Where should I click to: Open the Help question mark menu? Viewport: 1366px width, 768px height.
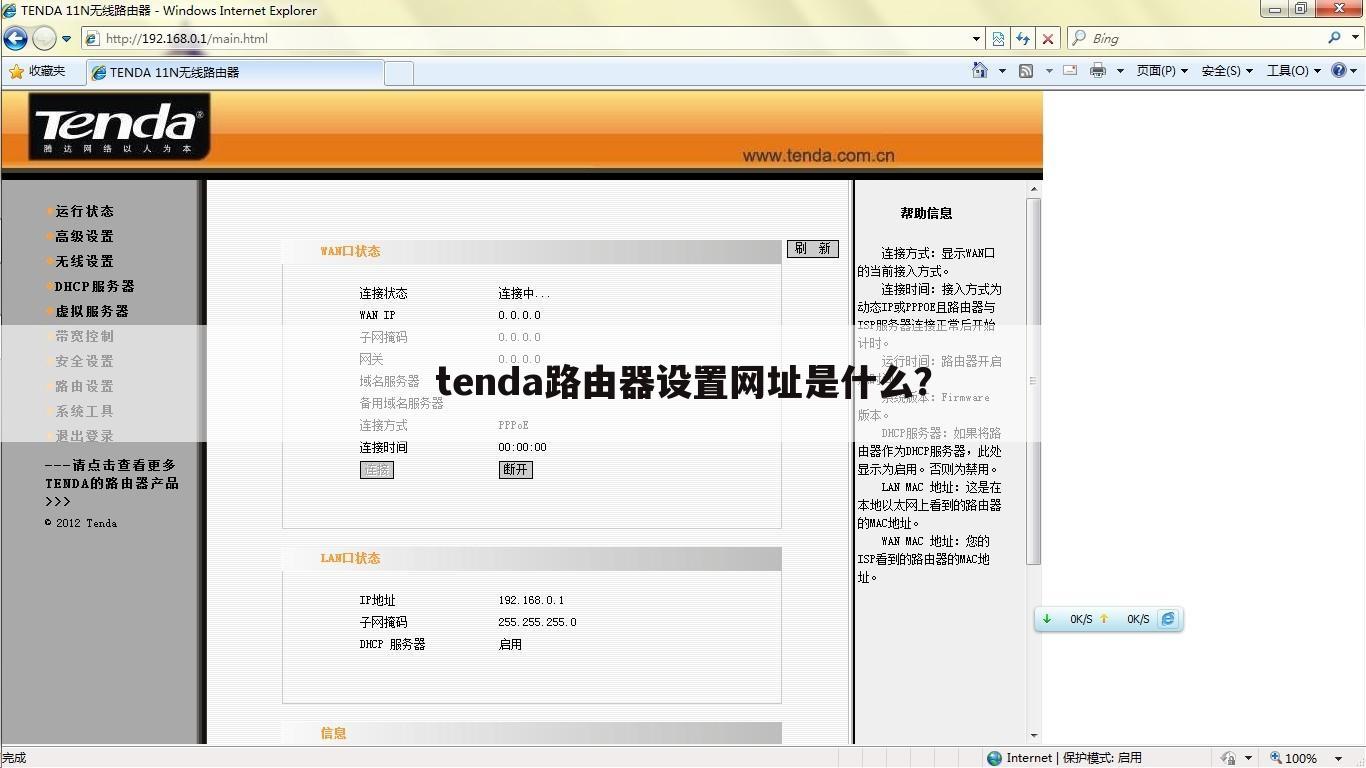pyautogui.click(x=1344, y=71)
